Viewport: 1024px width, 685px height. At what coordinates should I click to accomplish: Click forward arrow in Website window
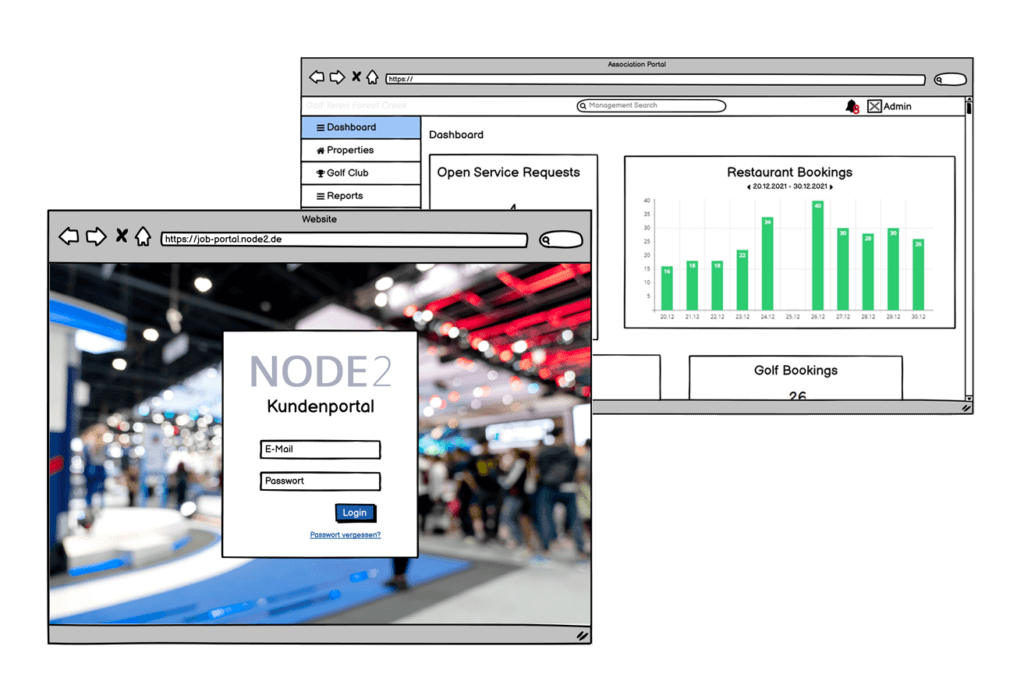click(96, 236)
